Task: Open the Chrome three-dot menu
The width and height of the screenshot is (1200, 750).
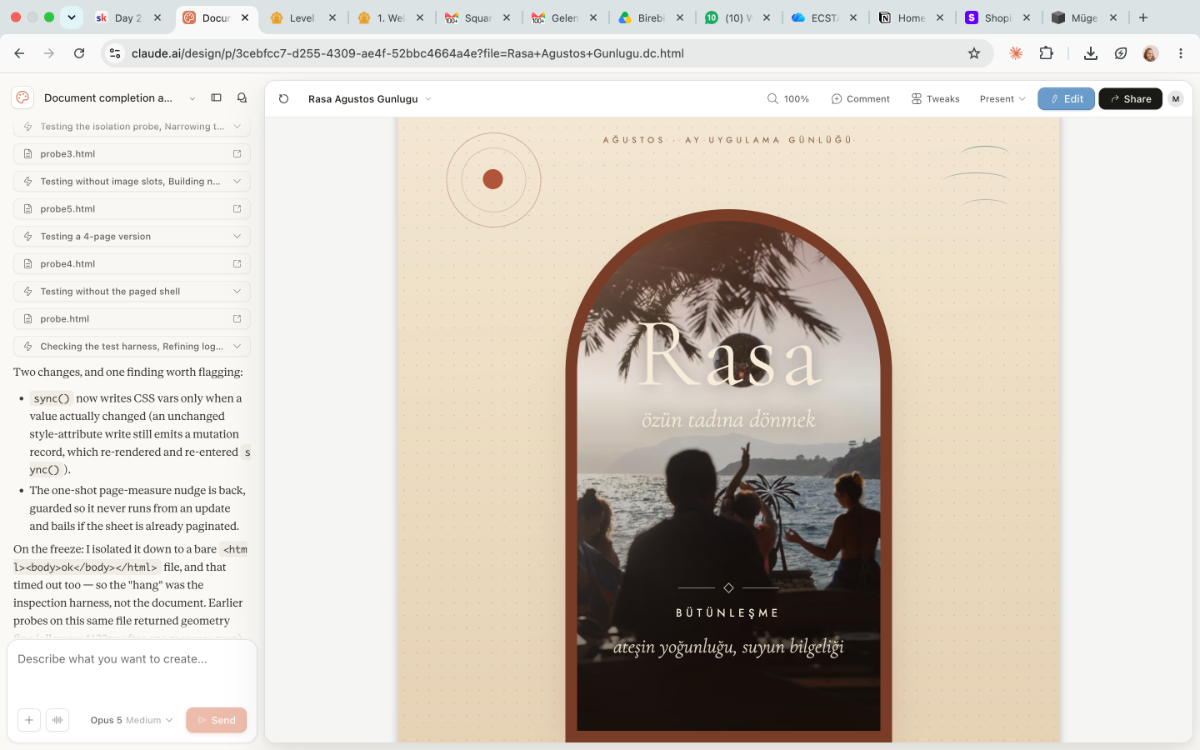Action: coord(1180,53)
